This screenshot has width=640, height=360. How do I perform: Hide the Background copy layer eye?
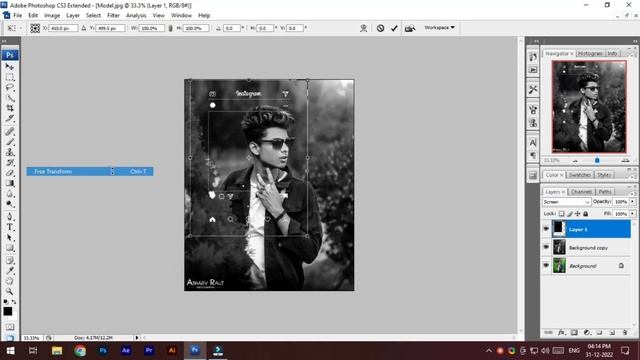(x=546, y=247)
